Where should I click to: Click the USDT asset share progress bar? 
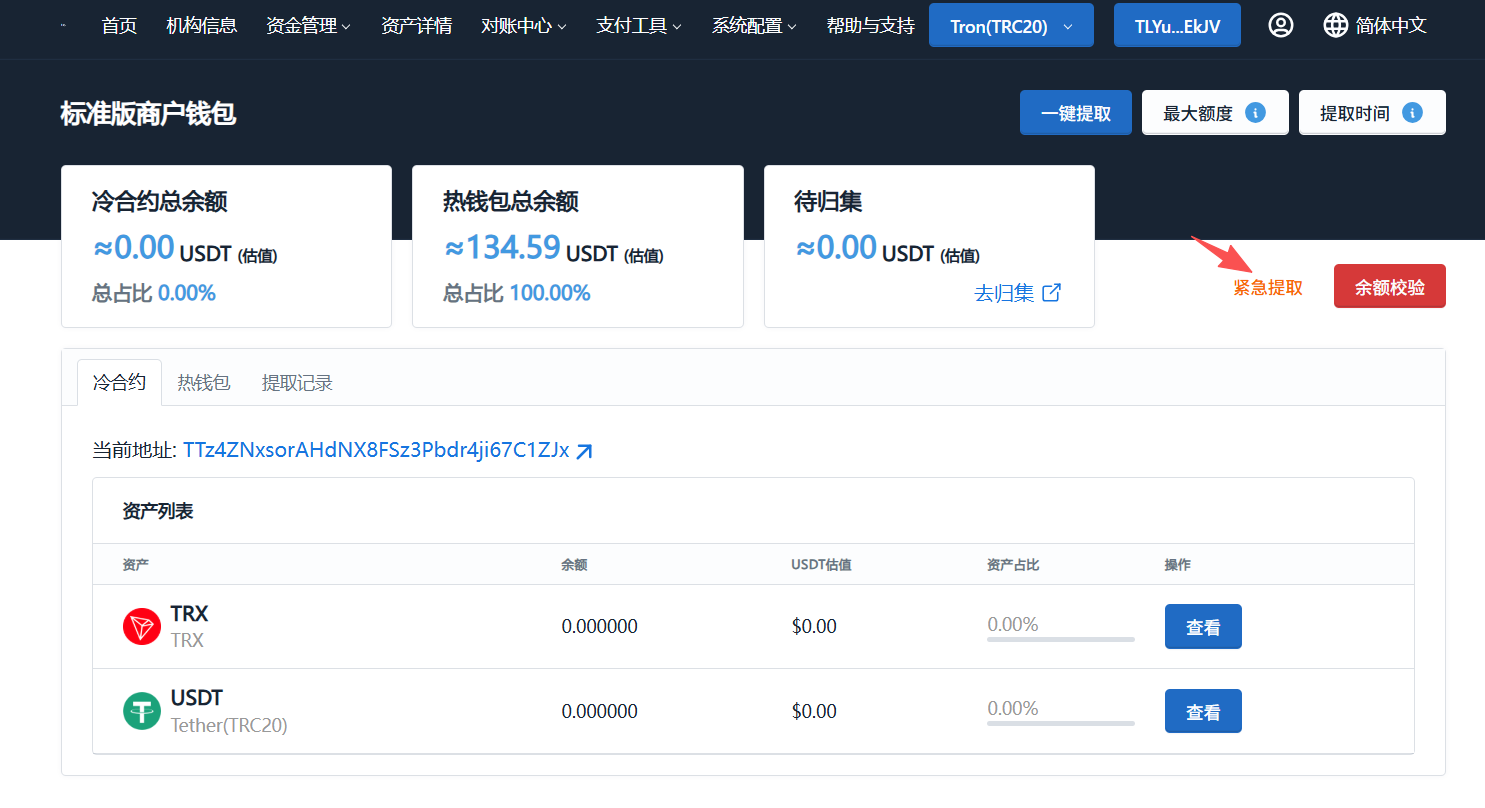click(x=1061, y=722)
